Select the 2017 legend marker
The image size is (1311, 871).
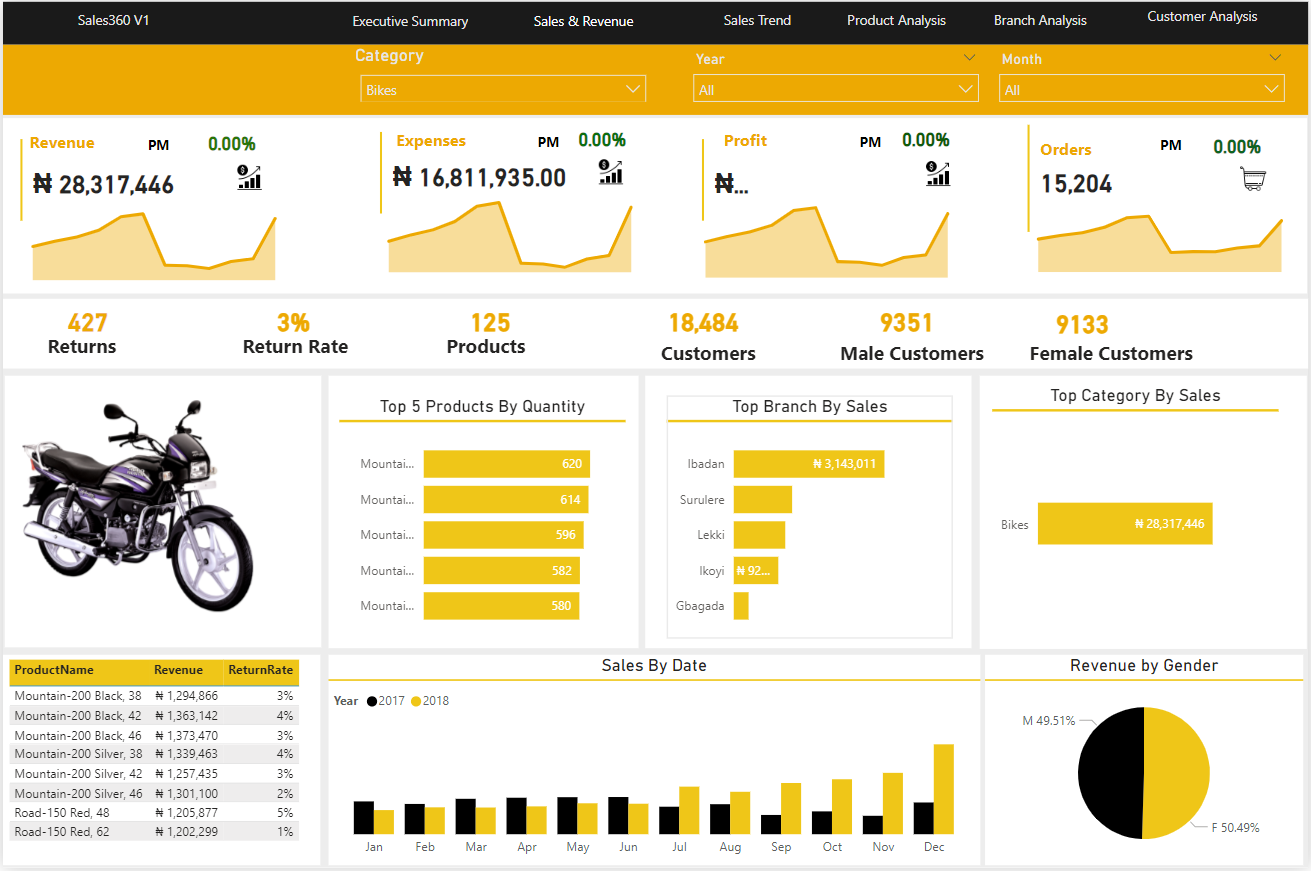(372, 701)
